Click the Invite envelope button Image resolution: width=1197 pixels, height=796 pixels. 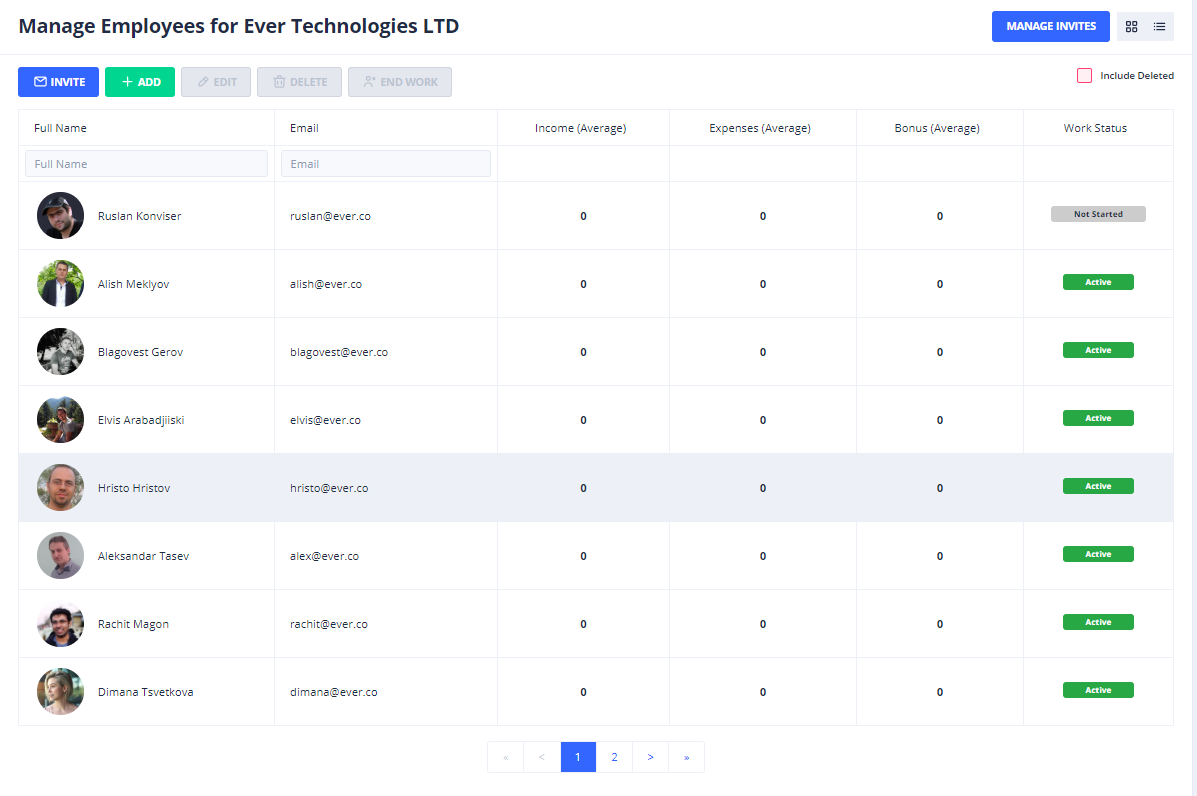[58, 82]
